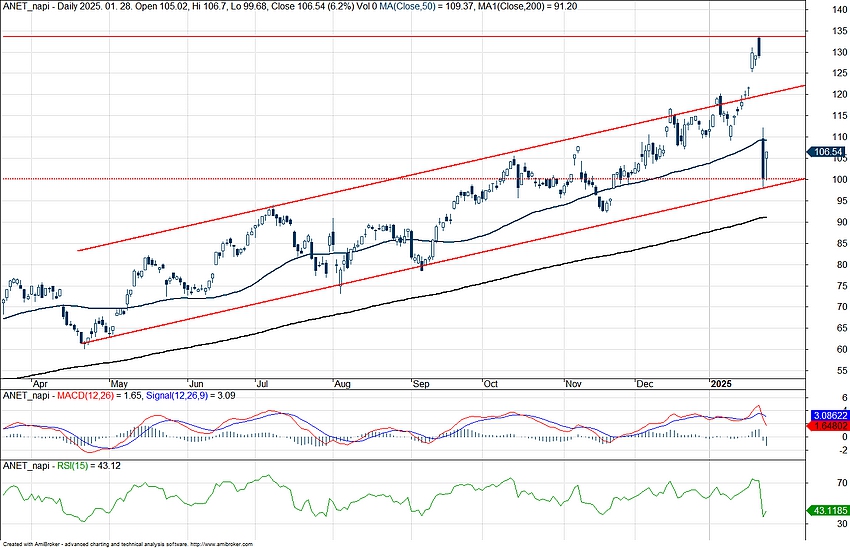Click the 'Close 106.54 (6.2%)' text in header
This screenshot has height=548, width=850.
311,6
